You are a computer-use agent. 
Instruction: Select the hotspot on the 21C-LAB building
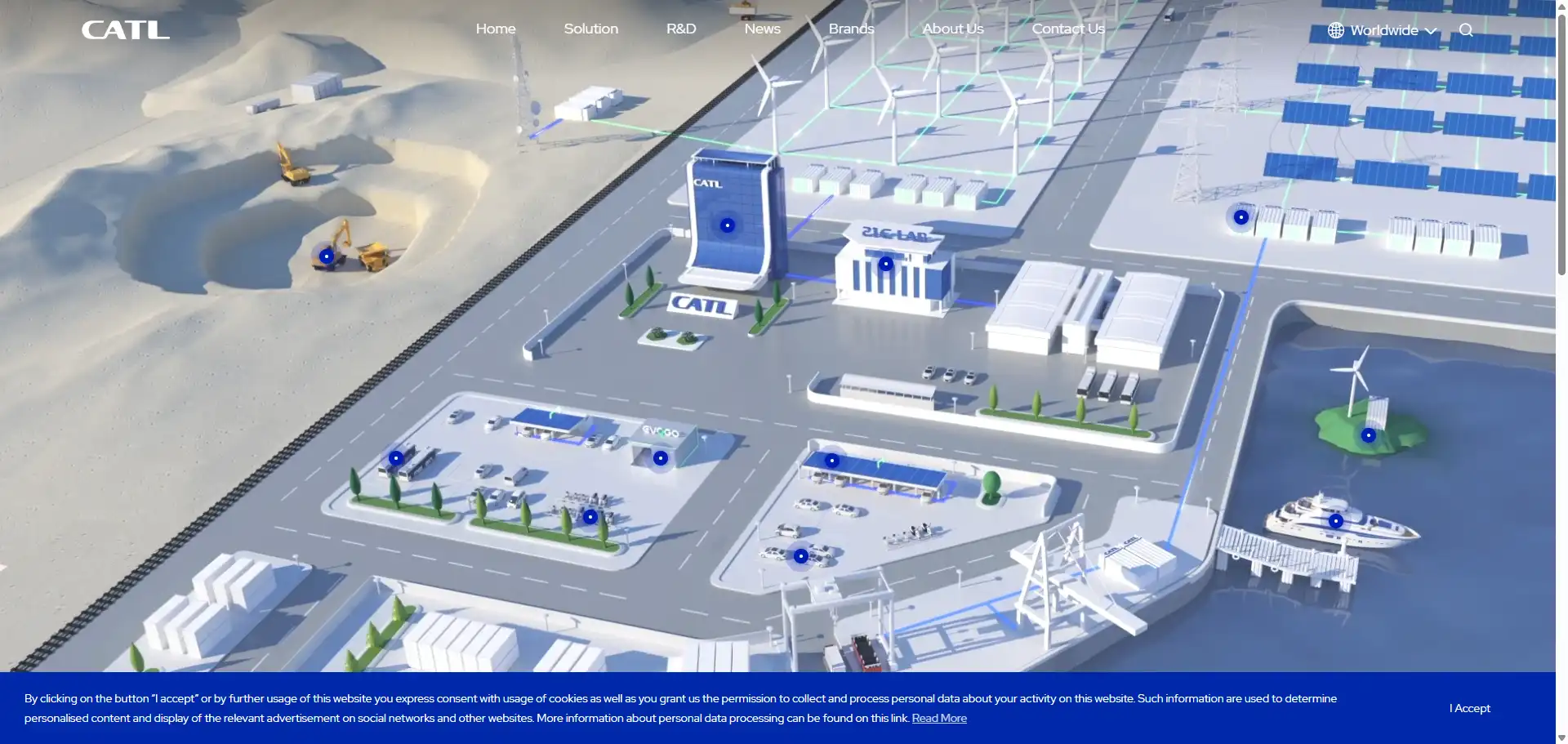pos(886,264)
